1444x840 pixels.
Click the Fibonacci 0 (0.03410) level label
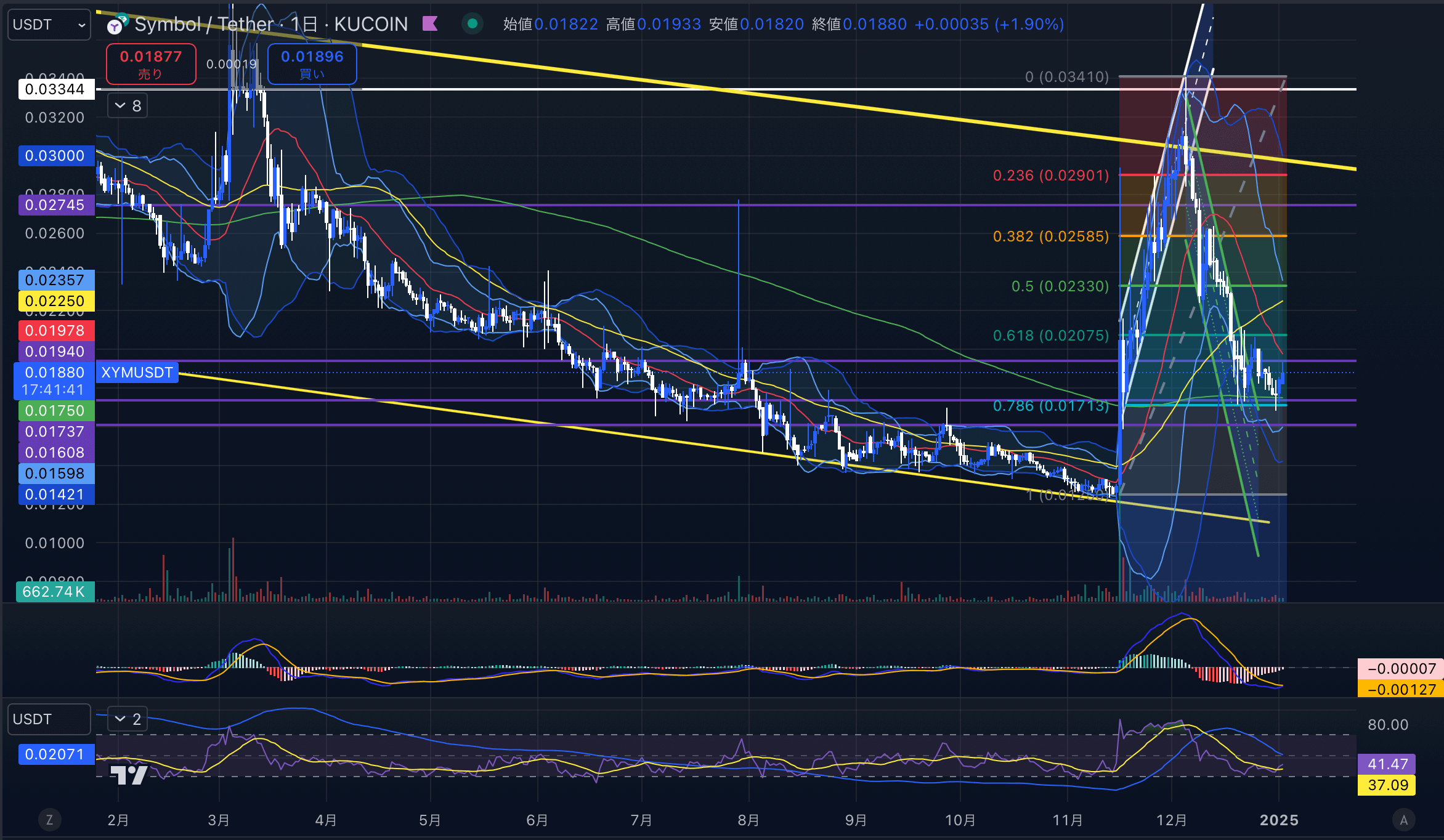point(1067,77)
